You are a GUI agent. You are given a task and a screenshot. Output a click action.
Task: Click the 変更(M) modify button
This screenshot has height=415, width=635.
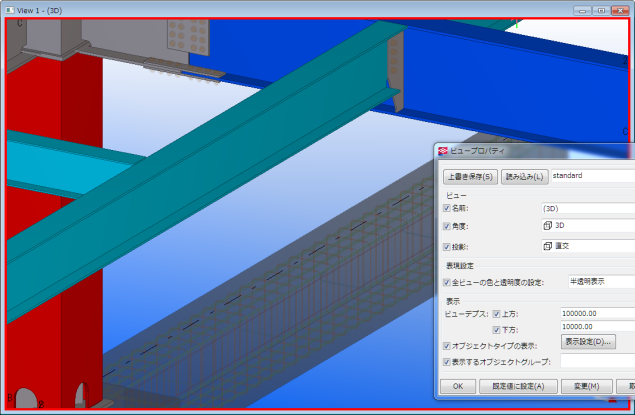pos(579,385)
